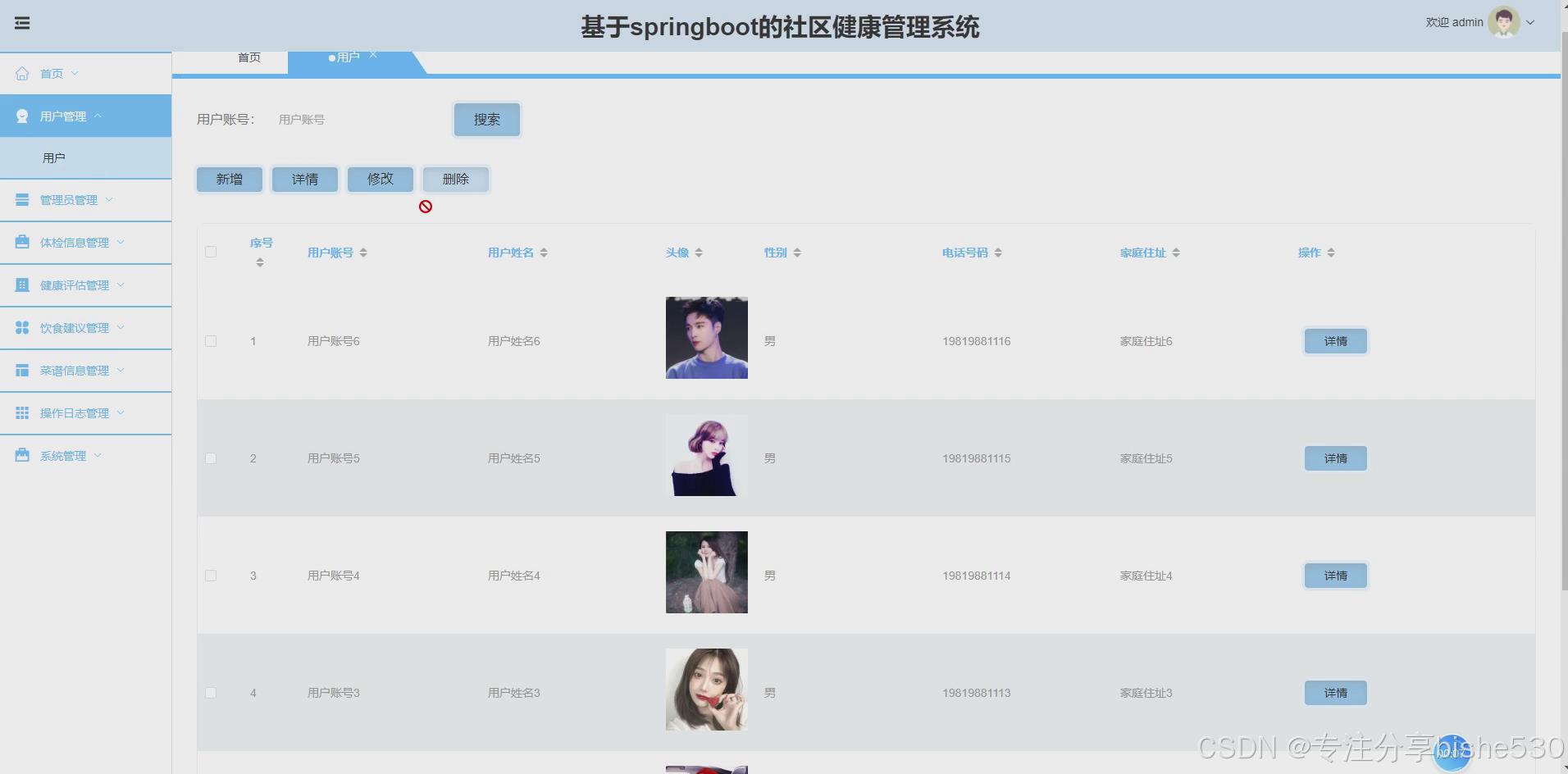
Task: Click the 管理员管理 sidebar icon
Action: click(x=22, y=200)
